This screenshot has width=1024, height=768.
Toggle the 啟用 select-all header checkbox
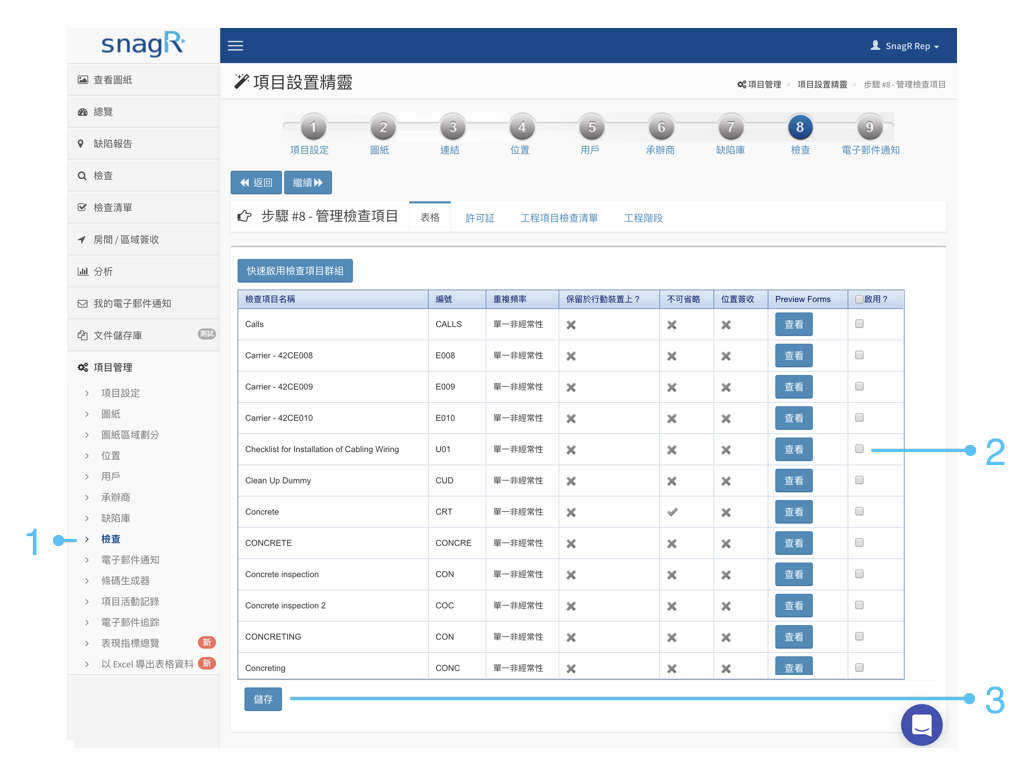859,299
